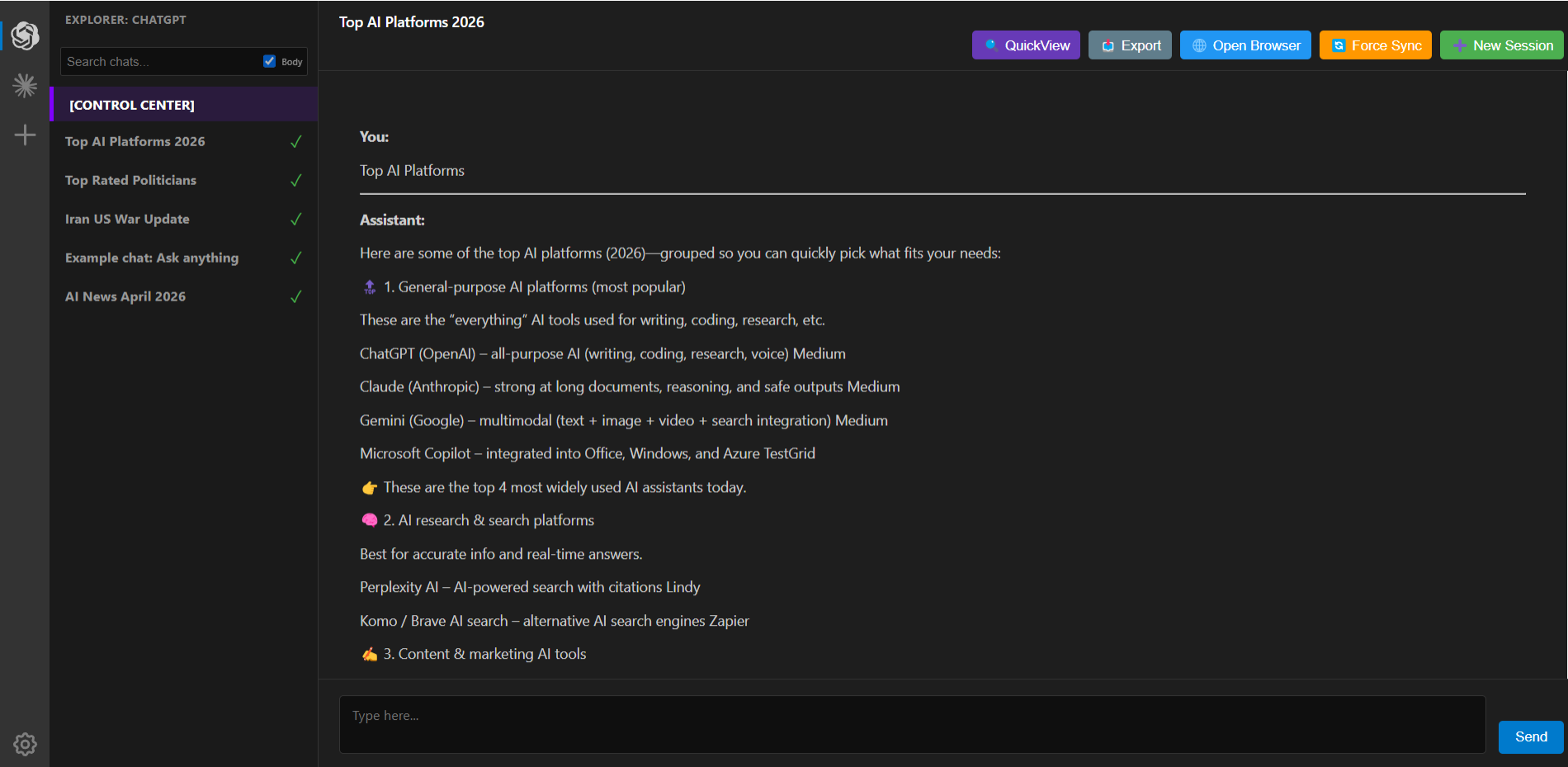Click the checkmark next to Example chat

click(296, 258)
